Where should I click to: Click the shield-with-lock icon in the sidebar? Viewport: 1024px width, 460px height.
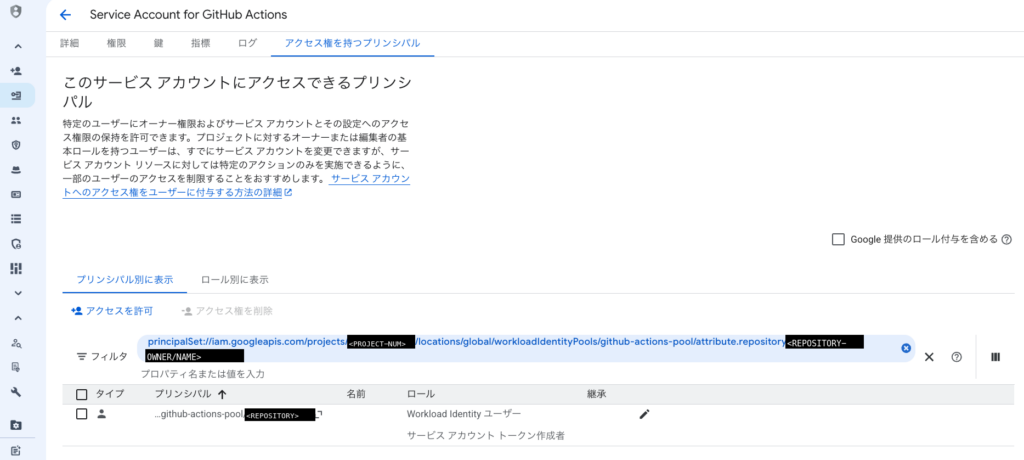pyautogui.click(x=17, y=244)
